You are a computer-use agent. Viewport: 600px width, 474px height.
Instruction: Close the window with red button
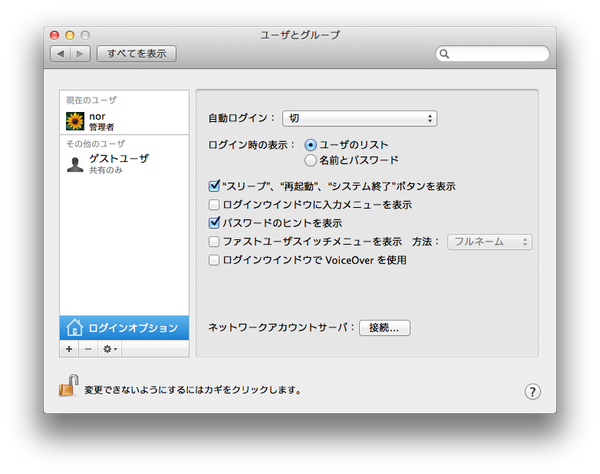tap(54, 35)
